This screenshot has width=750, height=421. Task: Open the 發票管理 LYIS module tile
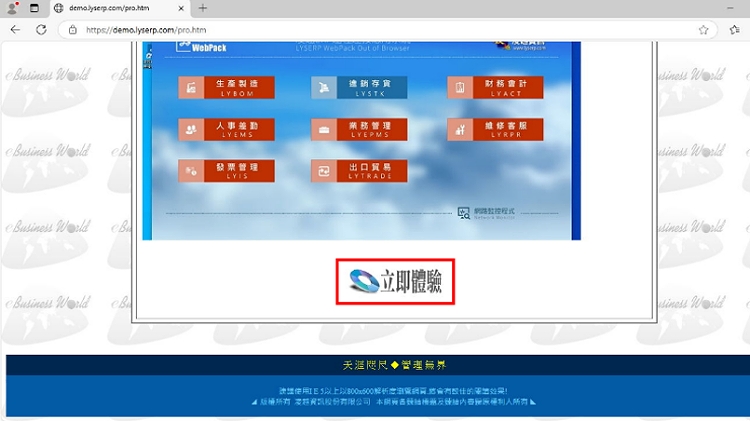[226, 171]
